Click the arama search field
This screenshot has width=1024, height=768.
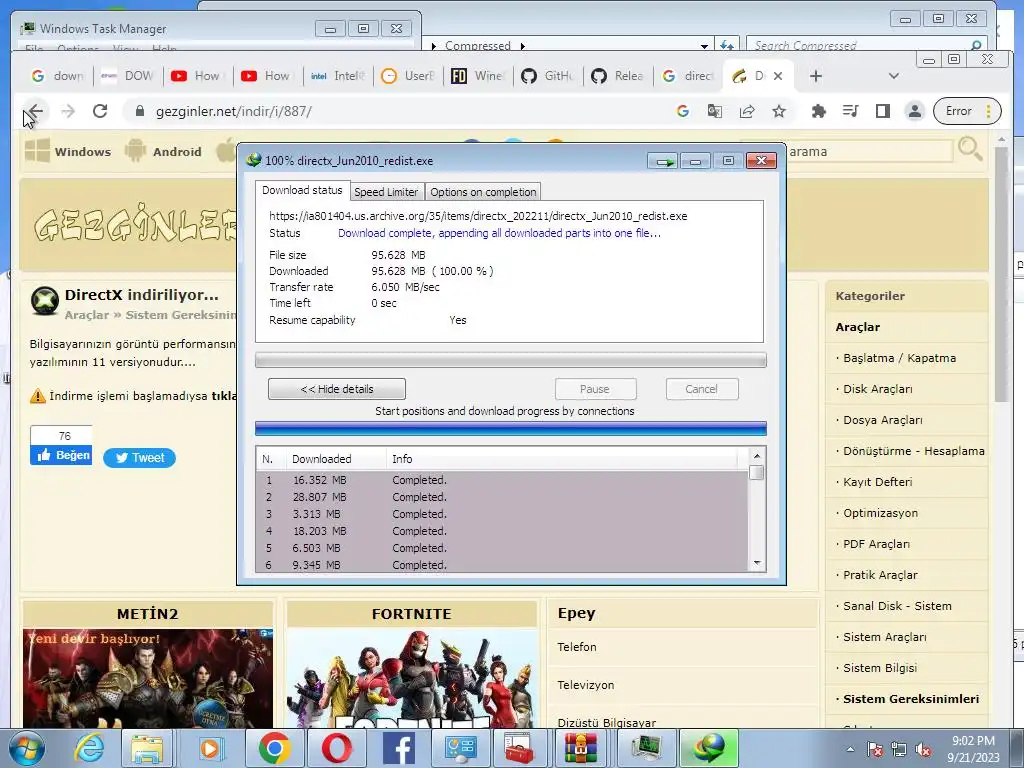pos(869,152)
